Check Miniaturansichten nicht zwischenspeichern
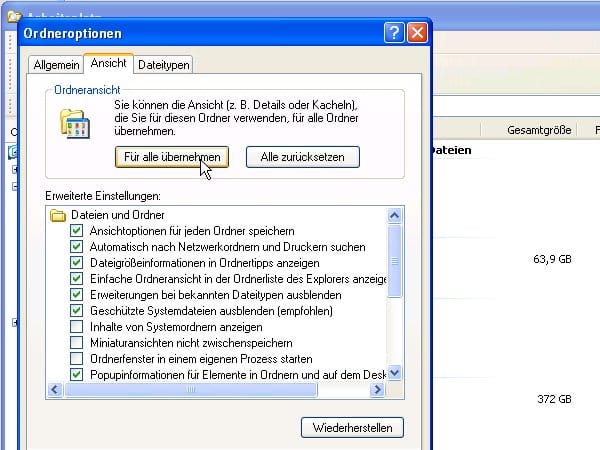This screenshot has width=600, height=450. click(x=77, y=343)
